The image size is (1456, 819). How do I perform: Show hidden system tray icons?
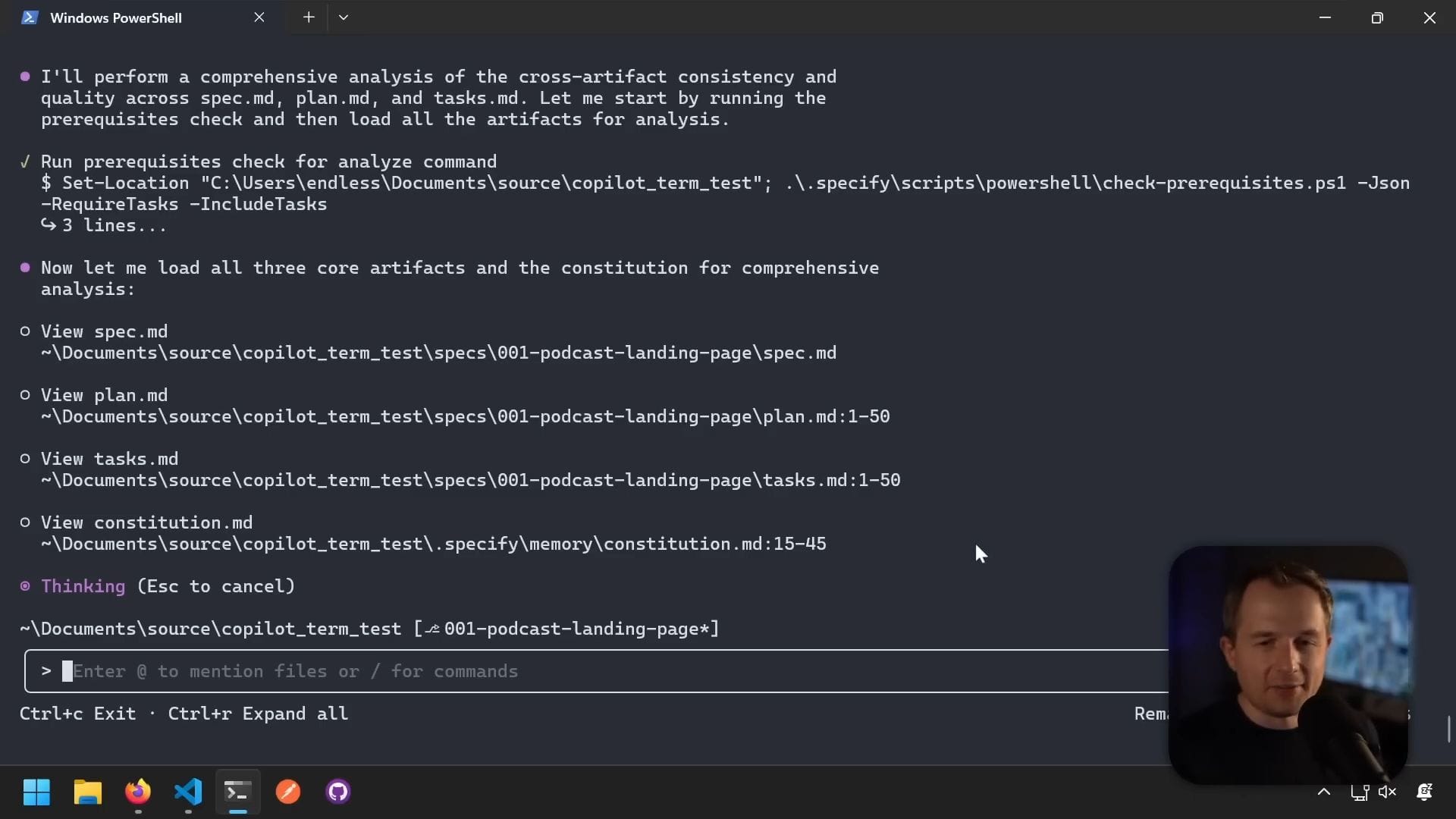pos(1324,792)
